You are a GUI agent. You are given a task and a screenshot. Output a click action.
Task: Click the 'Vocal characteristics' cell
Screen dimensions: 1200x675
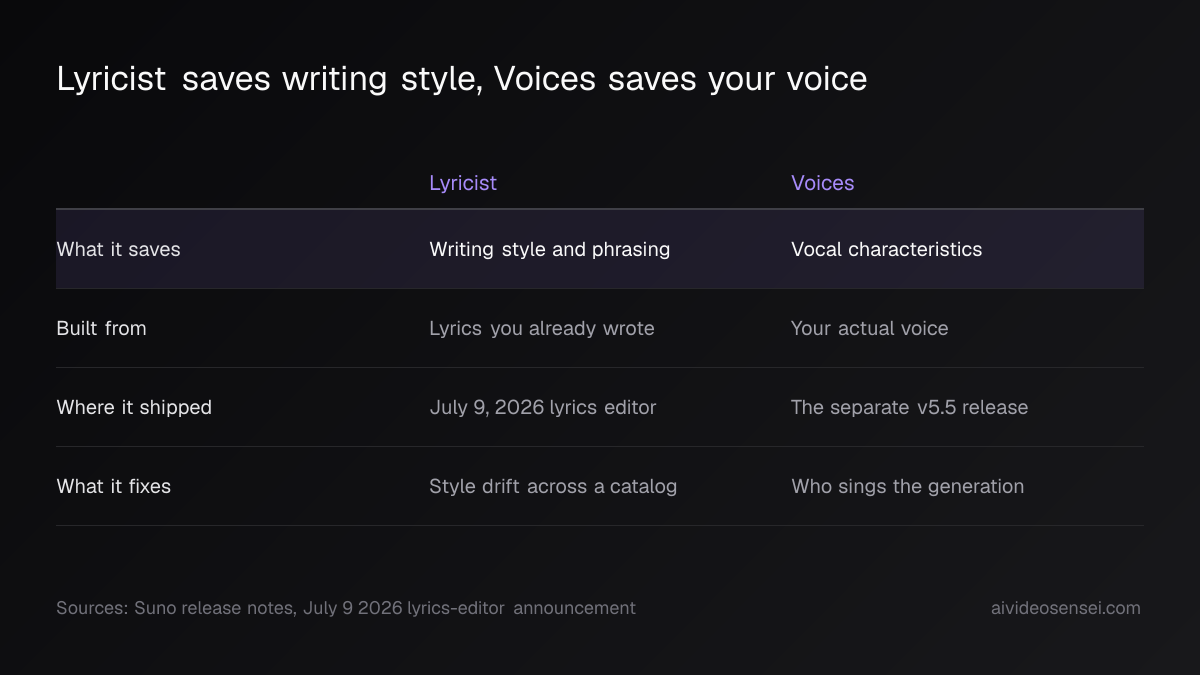pos(887,249)
